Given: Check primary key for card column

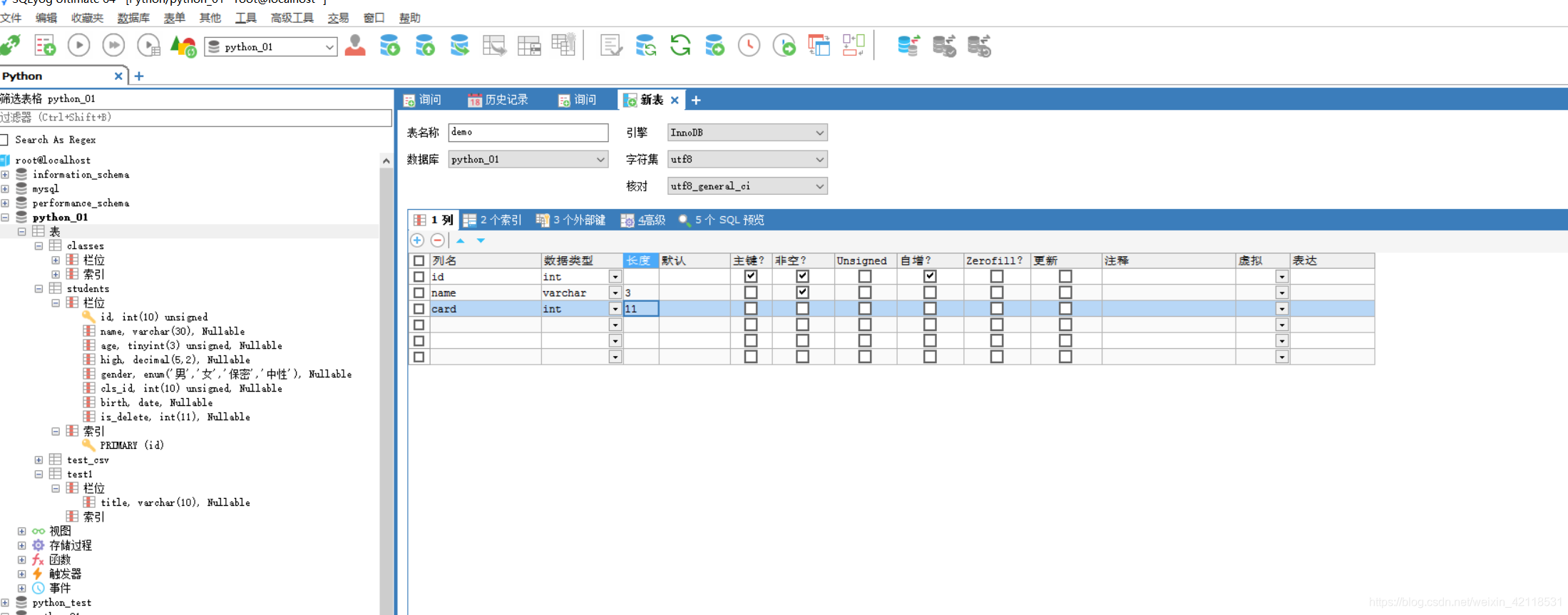Looking at the screenshot, I should point(750,308).
